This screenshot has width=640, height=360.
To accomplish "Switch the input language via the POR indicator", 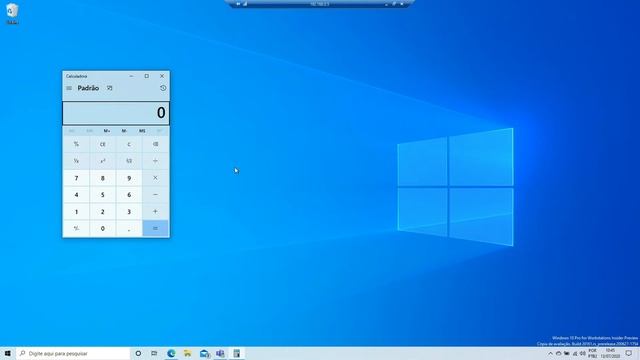I will [x=593, y=353].
